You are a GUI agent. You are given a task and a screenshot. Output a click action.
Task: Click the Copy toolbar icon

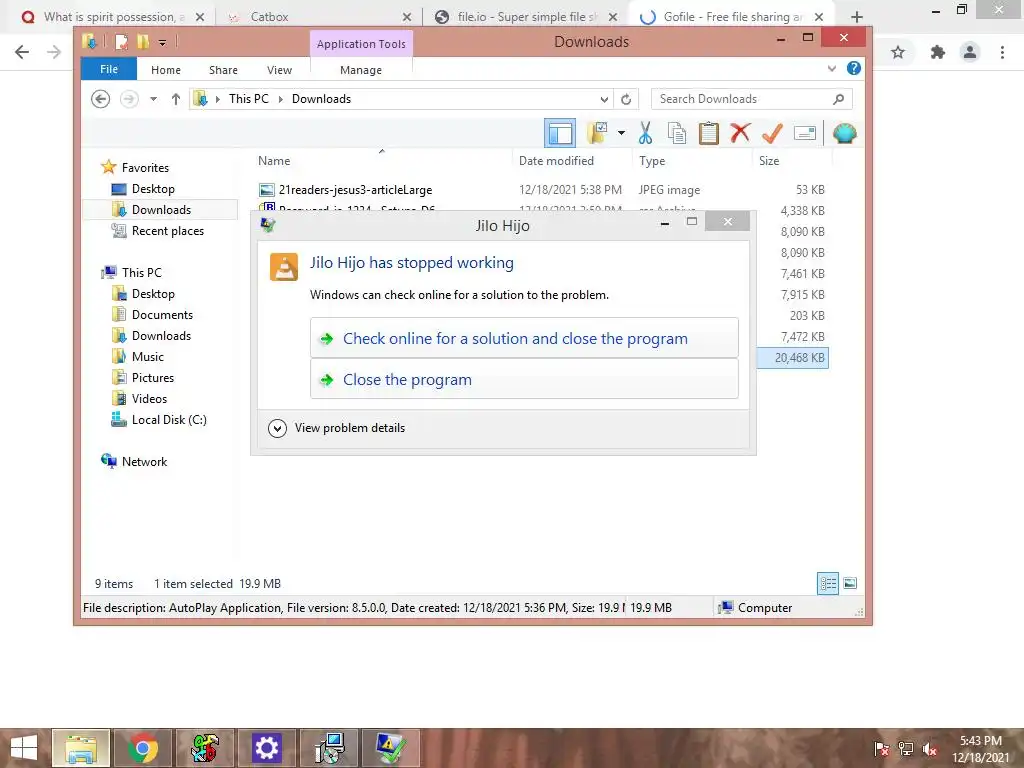(677, 133)
